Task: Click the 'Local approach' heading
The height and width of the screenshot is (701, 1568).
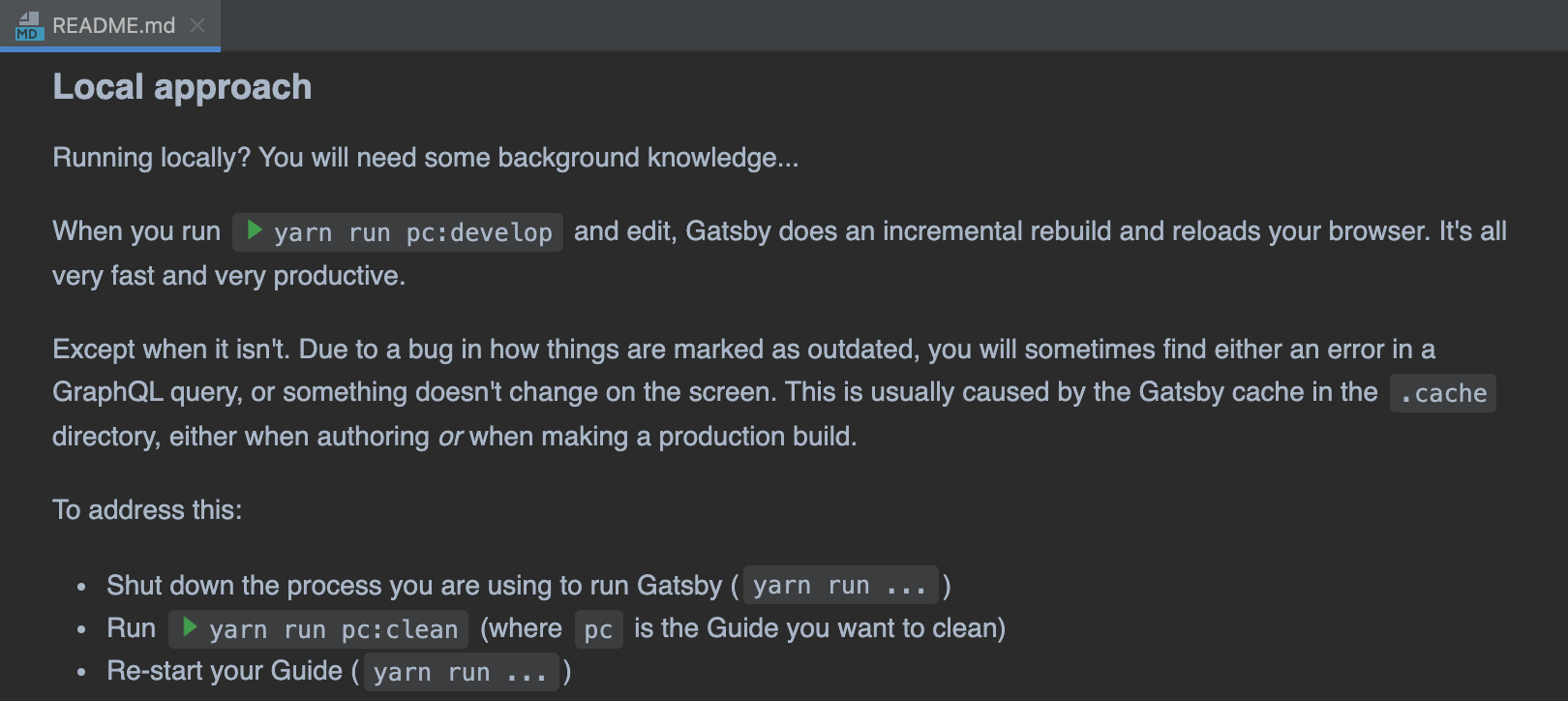Action: click(182, 87)
